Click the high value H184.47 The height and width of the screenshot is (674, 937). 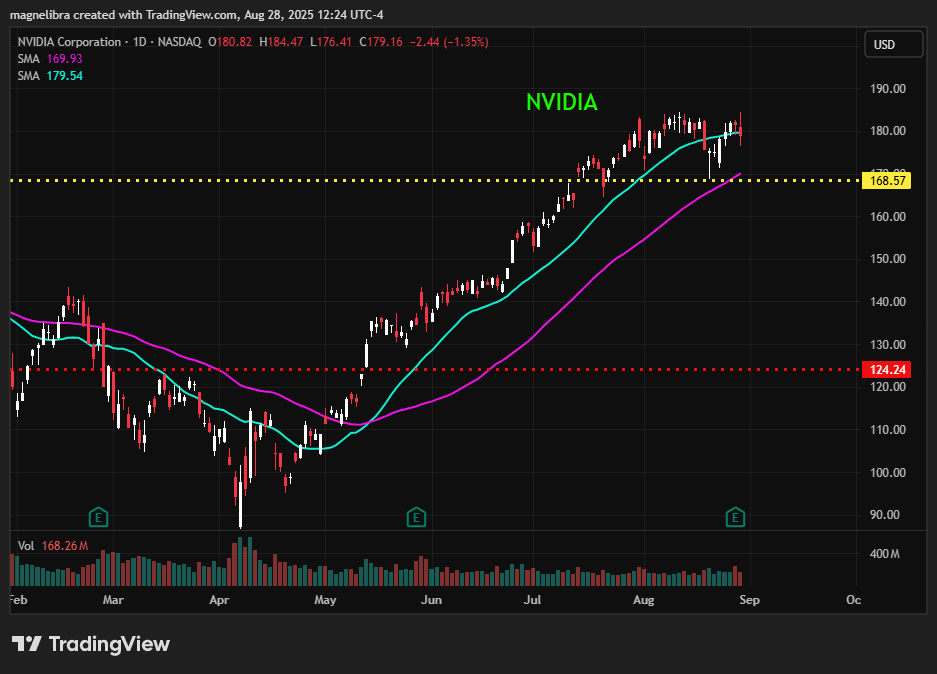(x=281, y=42)
